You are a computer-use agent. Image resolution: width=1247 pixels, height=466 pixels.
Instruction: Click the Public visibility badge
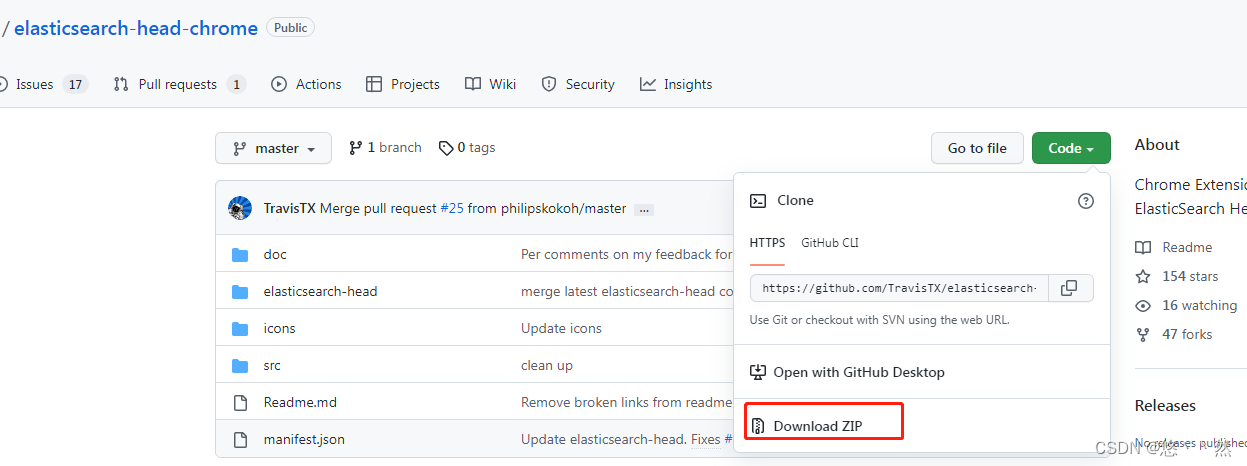[x=291, y=28]
